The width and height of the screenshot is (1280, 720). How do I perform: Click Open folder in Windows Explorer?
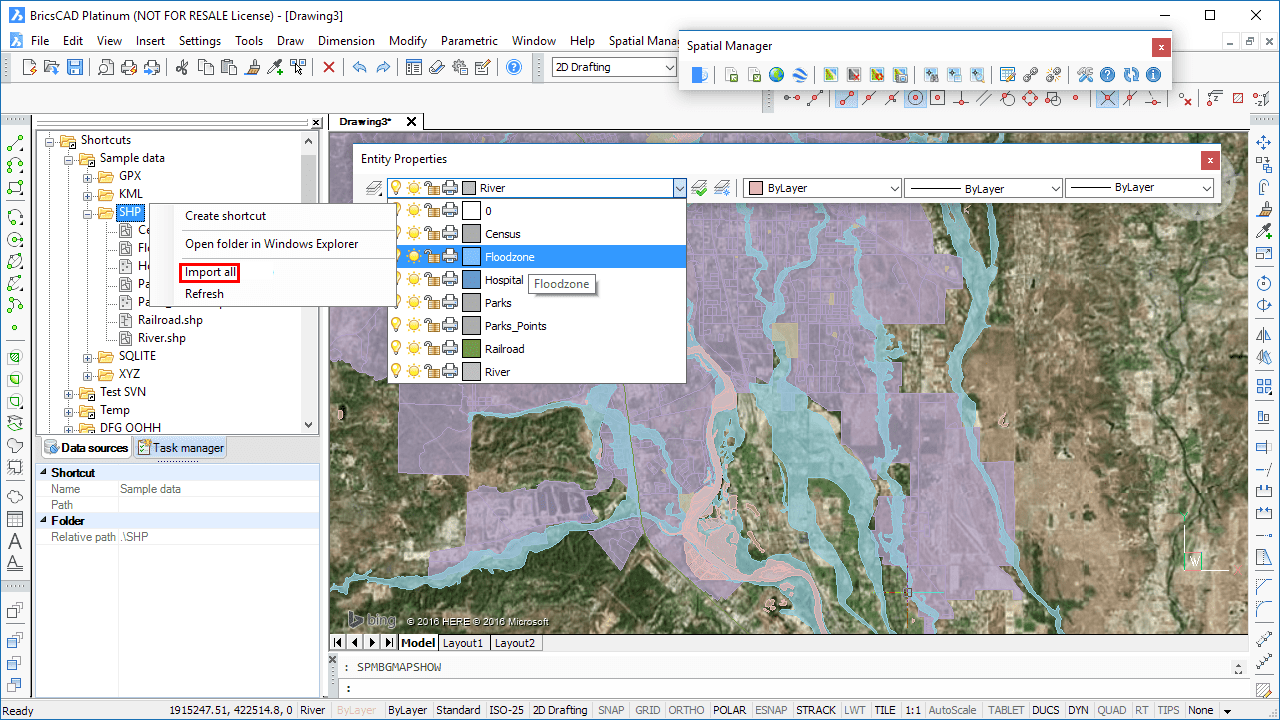pos(272,244)
